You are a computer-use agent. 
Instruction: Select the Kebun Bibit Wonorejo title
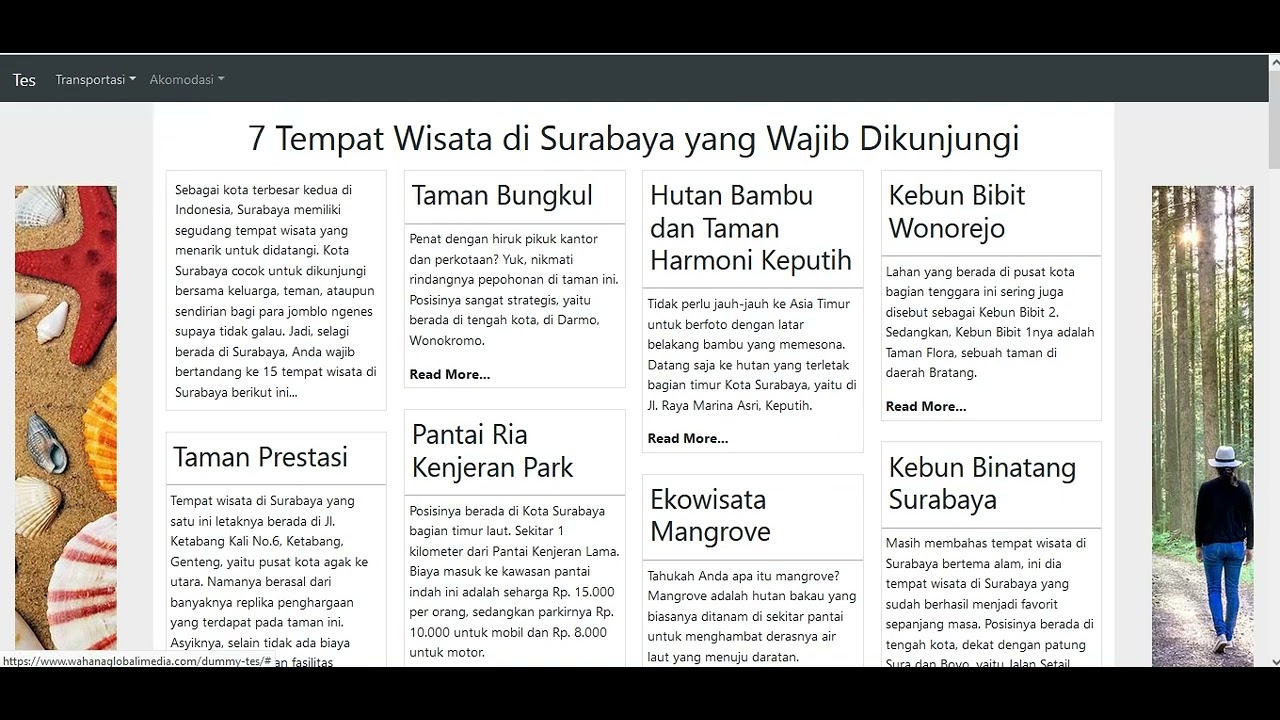point(957,212)
